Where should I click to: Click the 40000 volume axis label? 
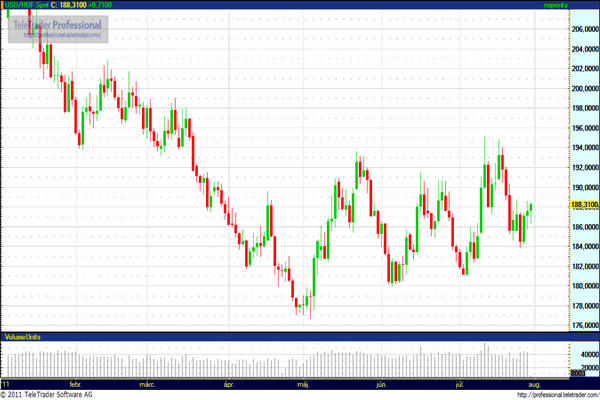[x=583, y=353]
